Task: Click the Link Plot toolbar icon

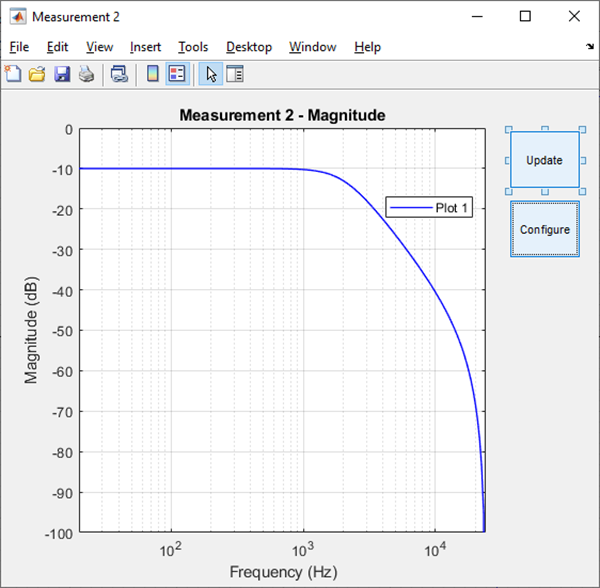Action: 119,74
